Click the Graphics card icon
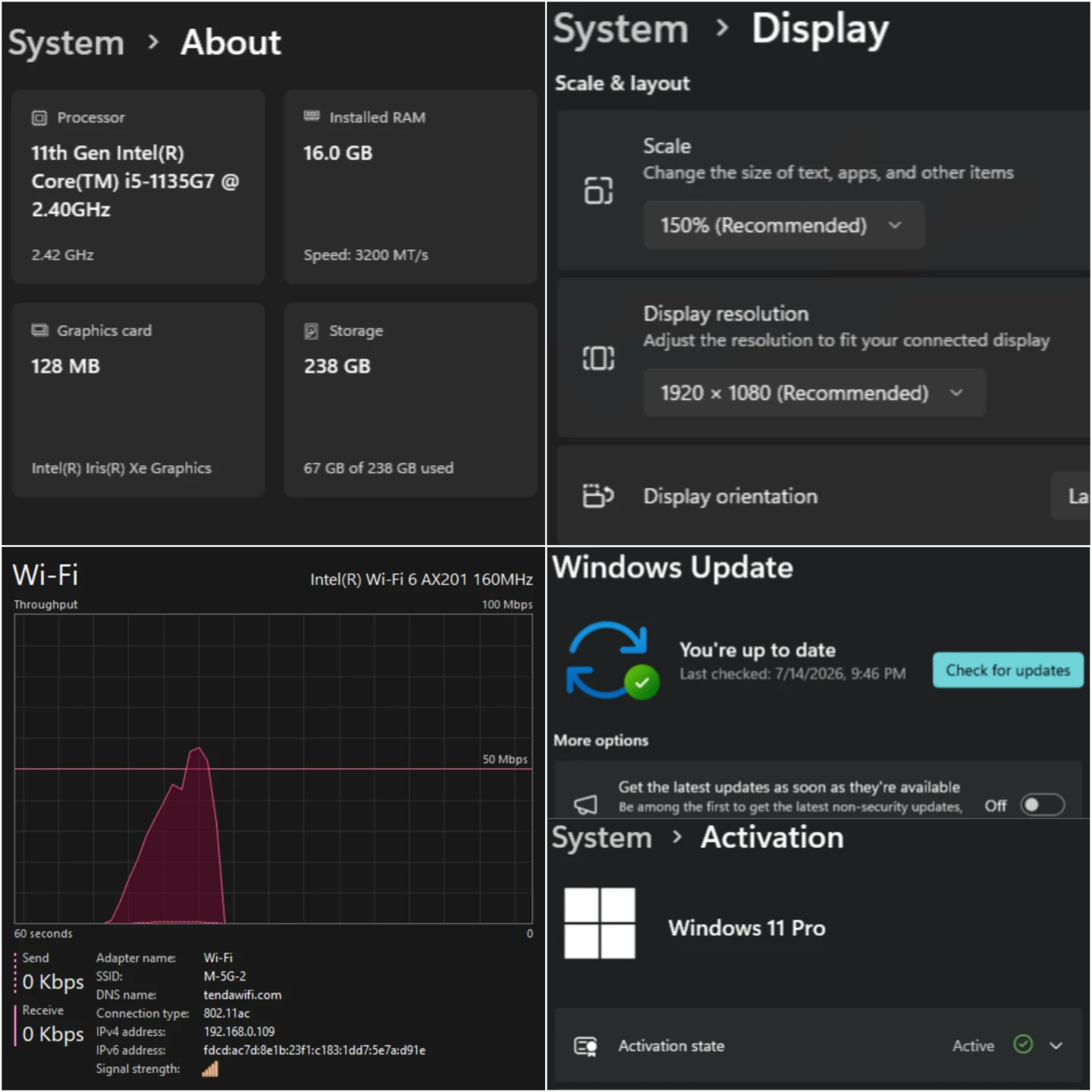Image resolution: width=1092 pixels, height=1092 pixels. [x=39, y=330]
